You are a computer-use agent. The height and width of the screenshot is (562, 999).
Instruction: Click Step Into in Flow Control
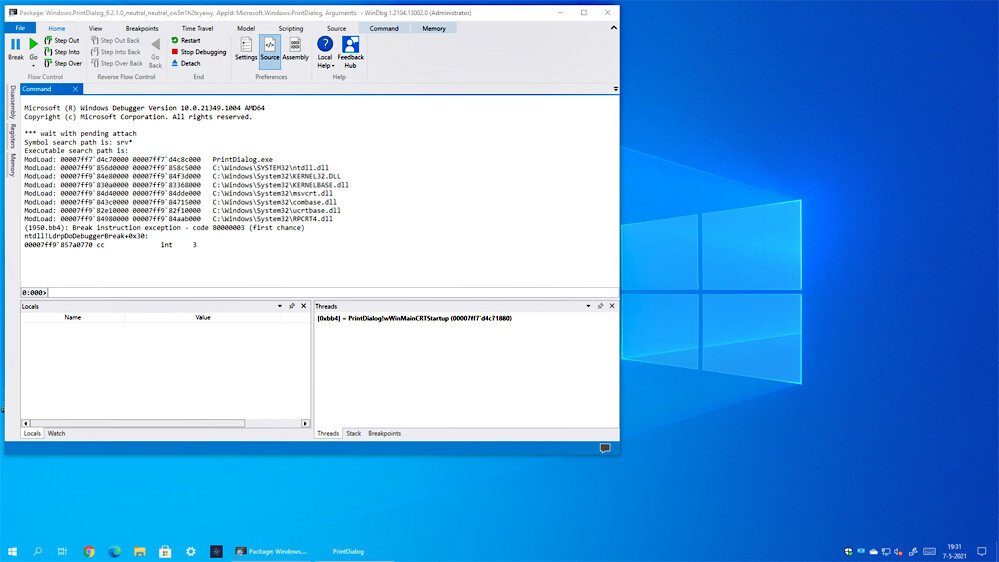click(62, 52)
